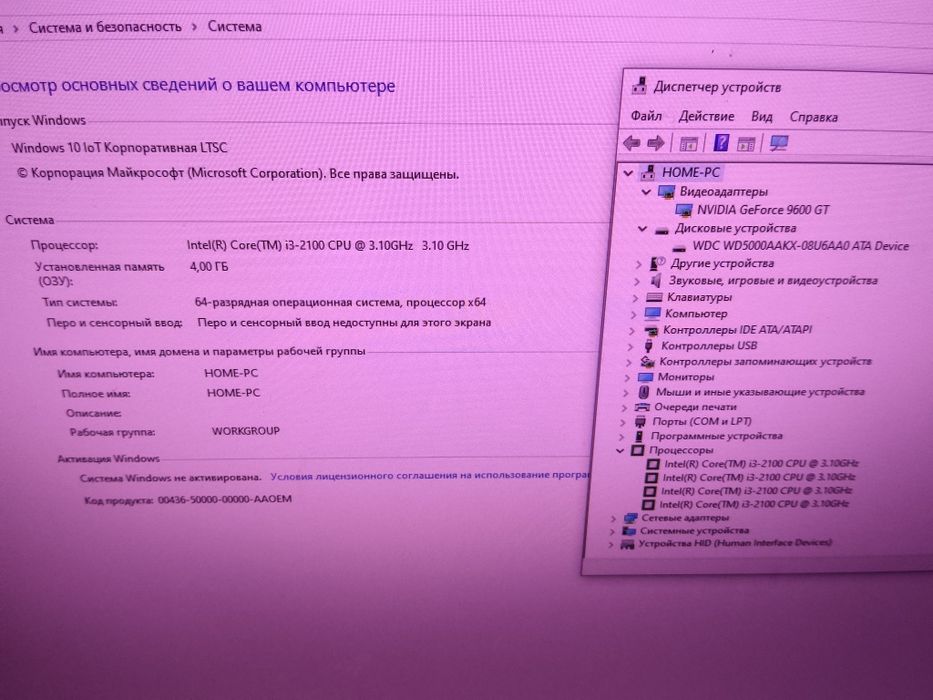The width and height of the screenshot is (933, 700).
Task: Click the Очереди печати printer icon
Action: point(642,407)
